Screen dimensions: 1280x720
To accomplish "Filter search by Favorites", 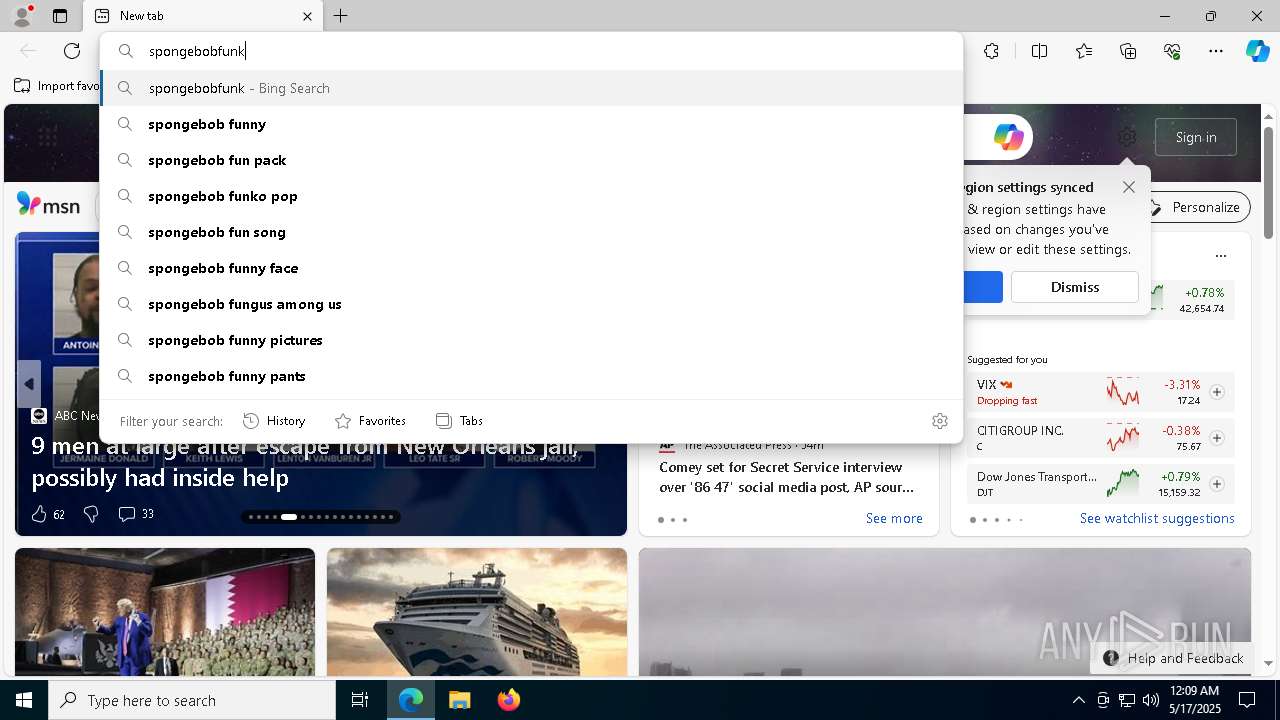I will pos(370,421).
